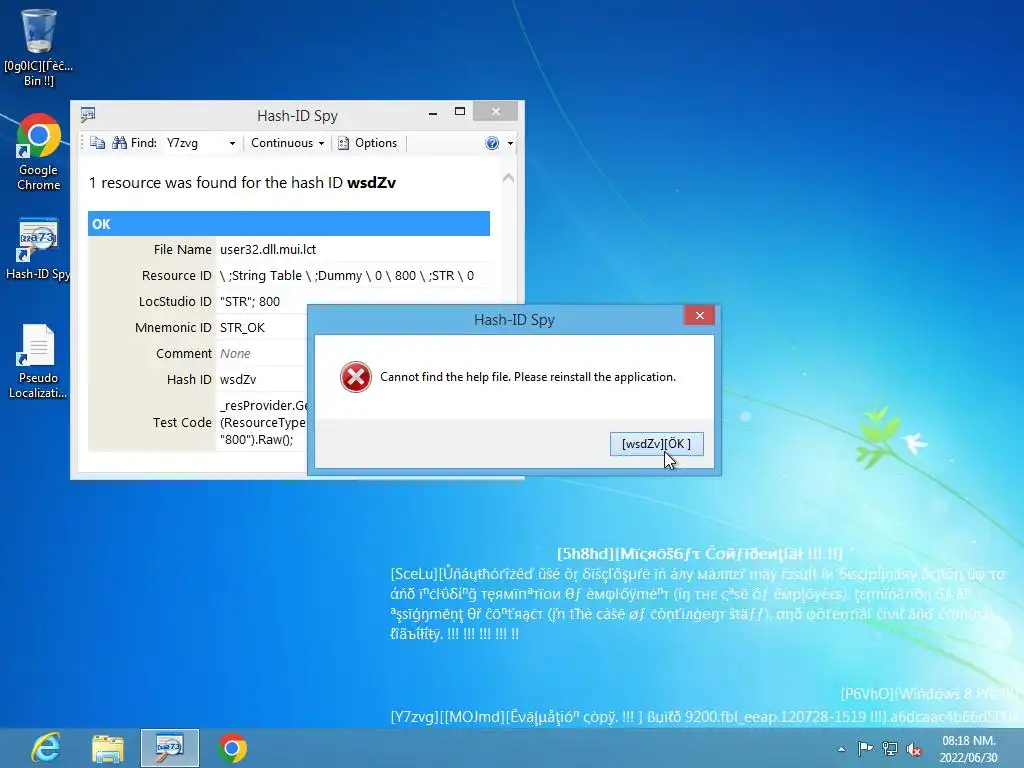Click the Resource ID value String Table path

coord(347,276)
